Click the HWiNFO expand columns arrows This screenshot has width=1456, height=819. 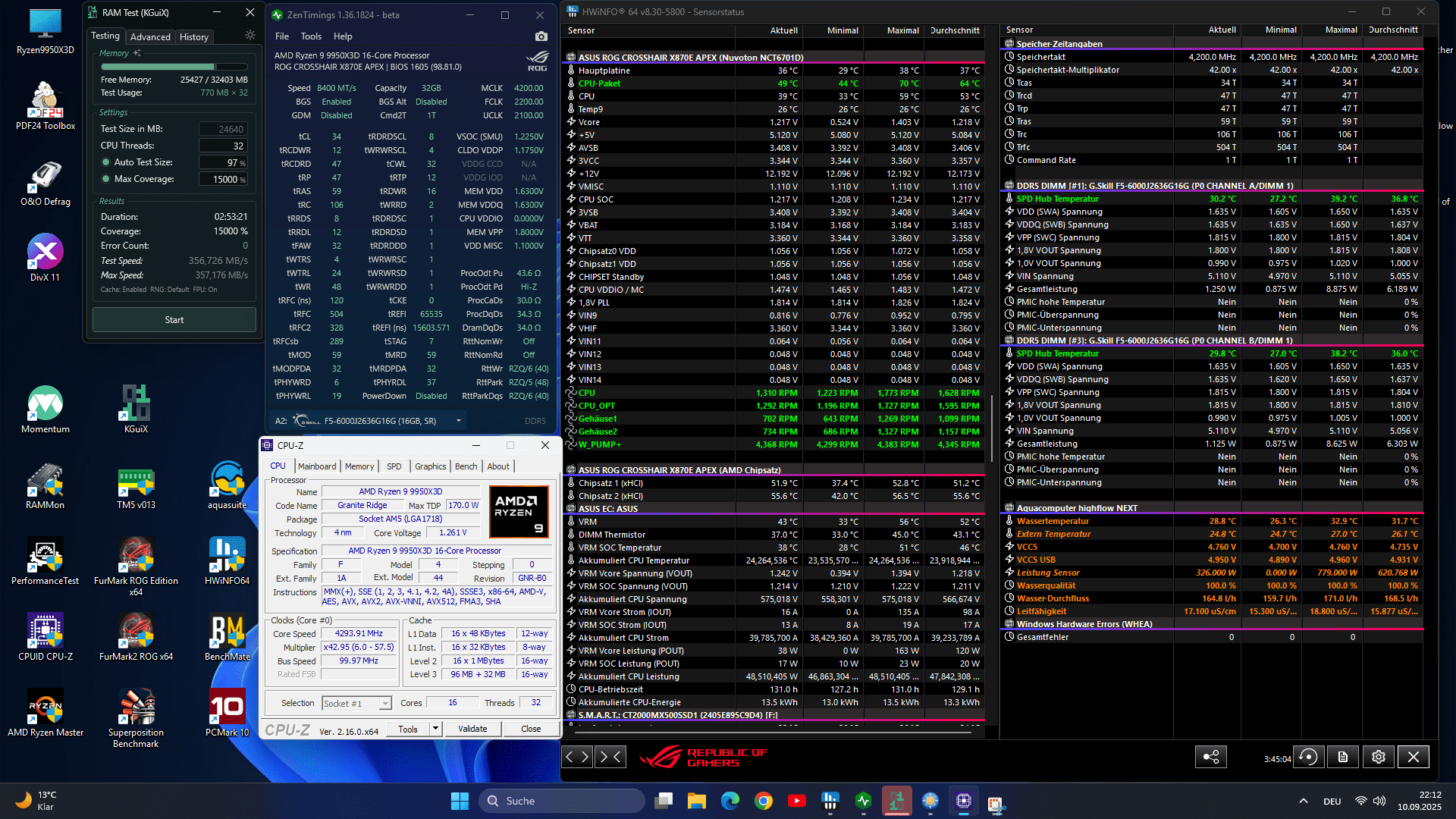point(577,756)
